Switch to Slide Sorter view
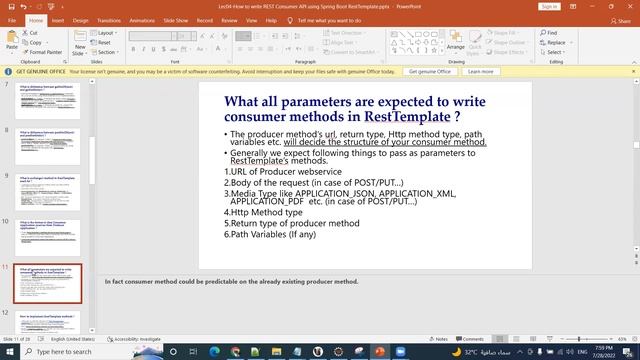 (x=516, y=339)
